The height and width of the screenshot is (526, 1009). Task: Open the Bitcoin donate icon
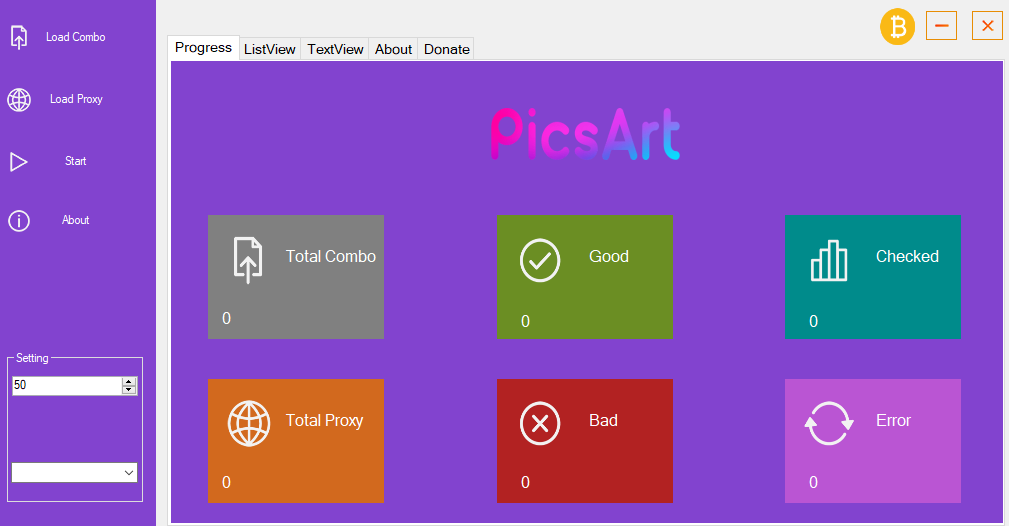coord(897,27)
